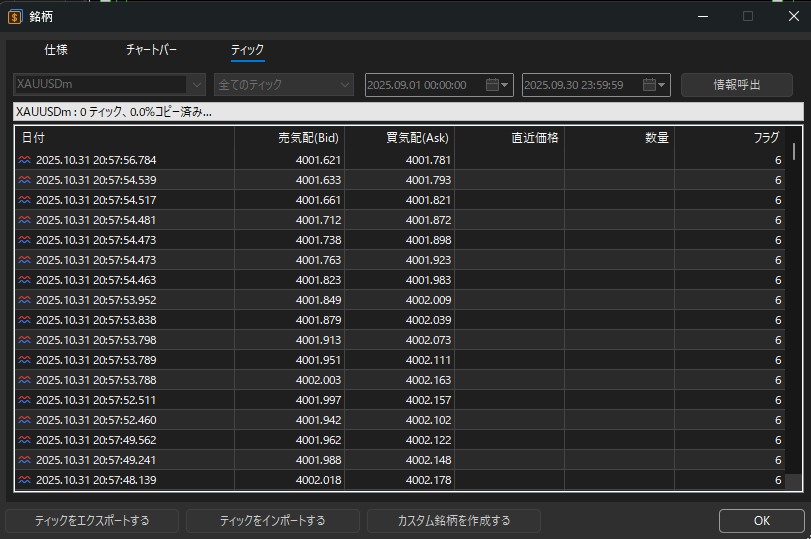Expand the 全てのティック type dropdown

pyautogui.click(x=344, y=85)
